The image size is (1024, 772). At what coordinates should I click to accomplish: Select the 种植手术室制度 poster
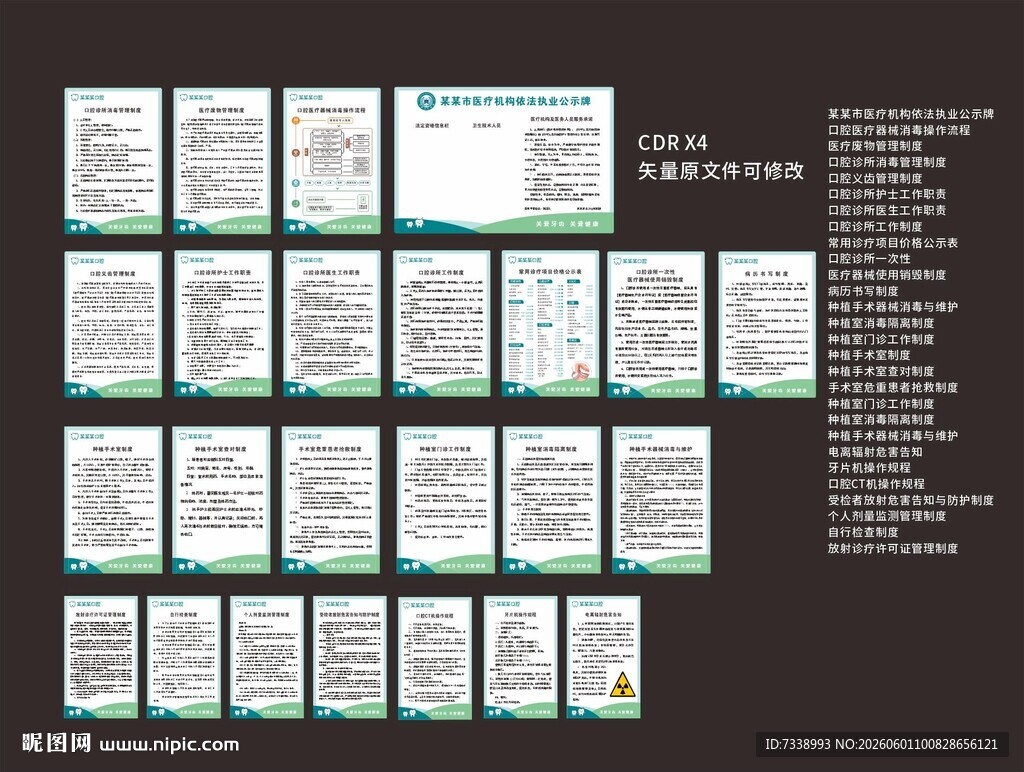tap(113, 500)
